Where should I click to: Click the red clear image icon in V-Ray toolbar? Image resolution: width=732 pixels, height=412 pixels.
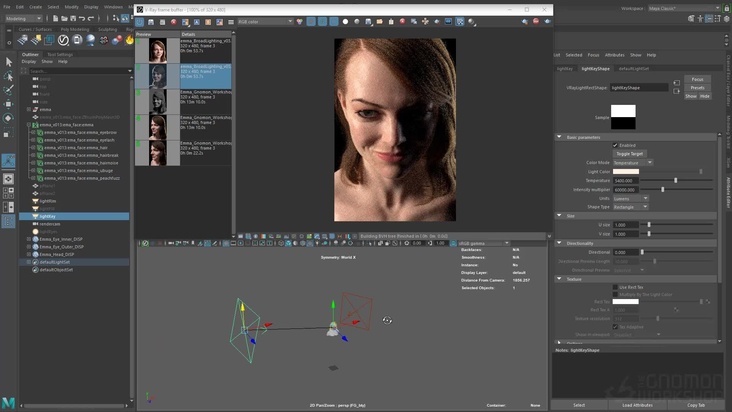point(174,22)
